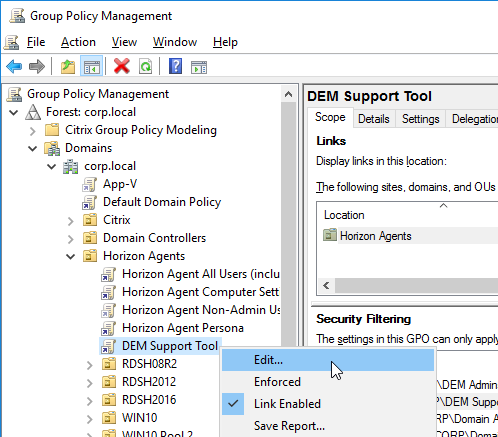Open the Action menu

(x=78, y=42)
